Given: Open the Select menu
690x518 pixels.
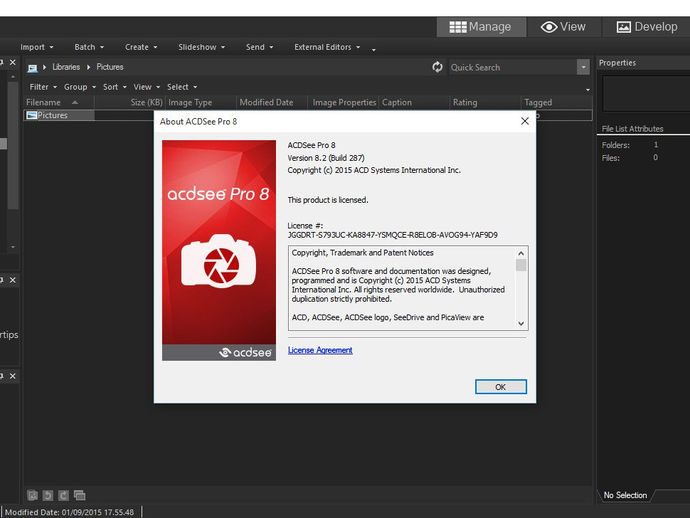Looking at the screenshot, I should point(182,87).
